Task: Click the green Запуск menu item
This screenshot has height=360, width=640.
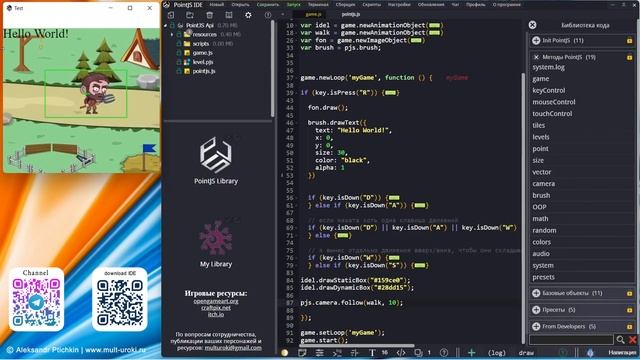Action: [x=293, y=4]
